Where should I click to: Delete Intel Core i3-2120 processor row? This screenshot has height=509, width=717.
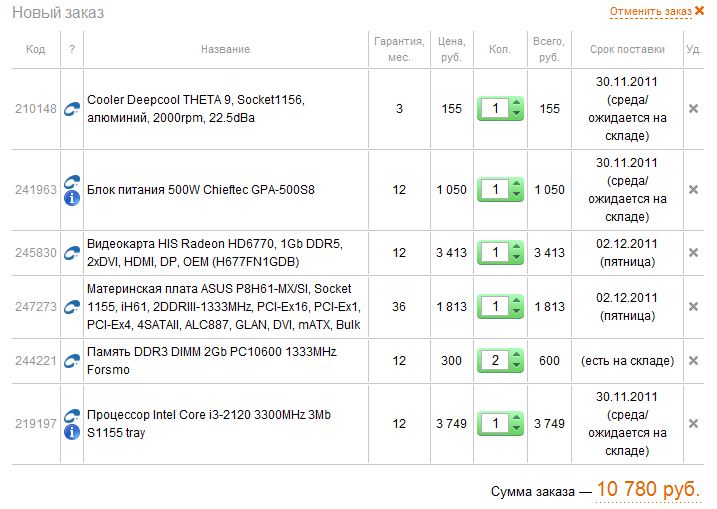694,424
